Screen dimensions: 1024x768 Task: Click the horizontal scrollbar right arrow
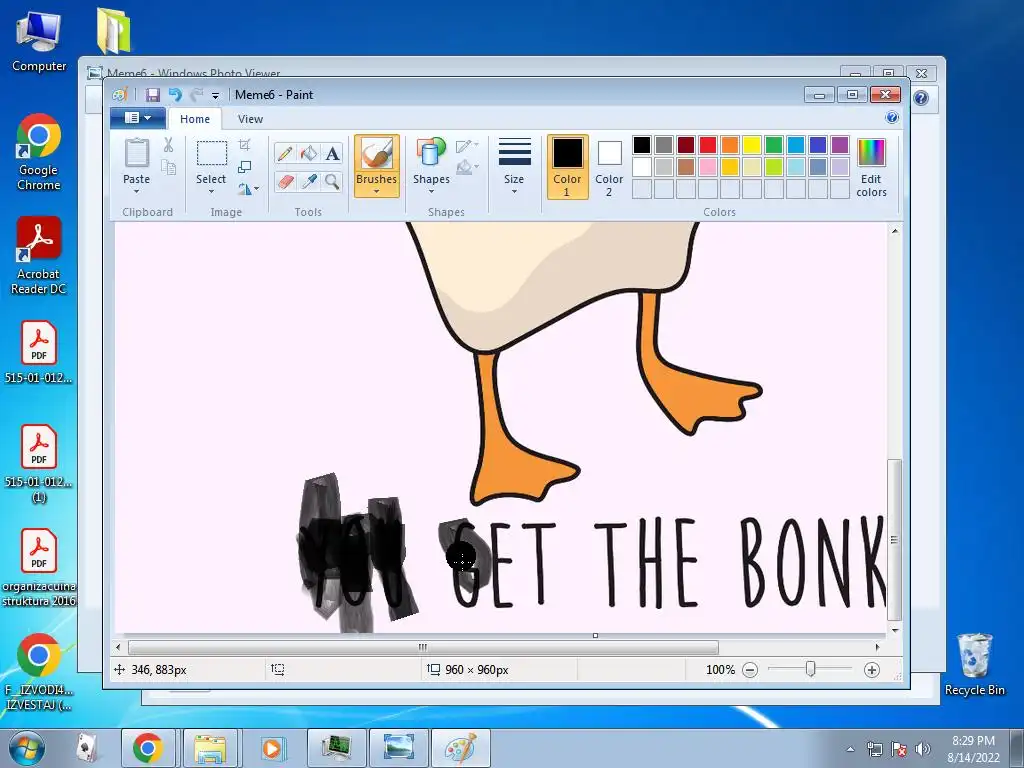pos(877,647)
